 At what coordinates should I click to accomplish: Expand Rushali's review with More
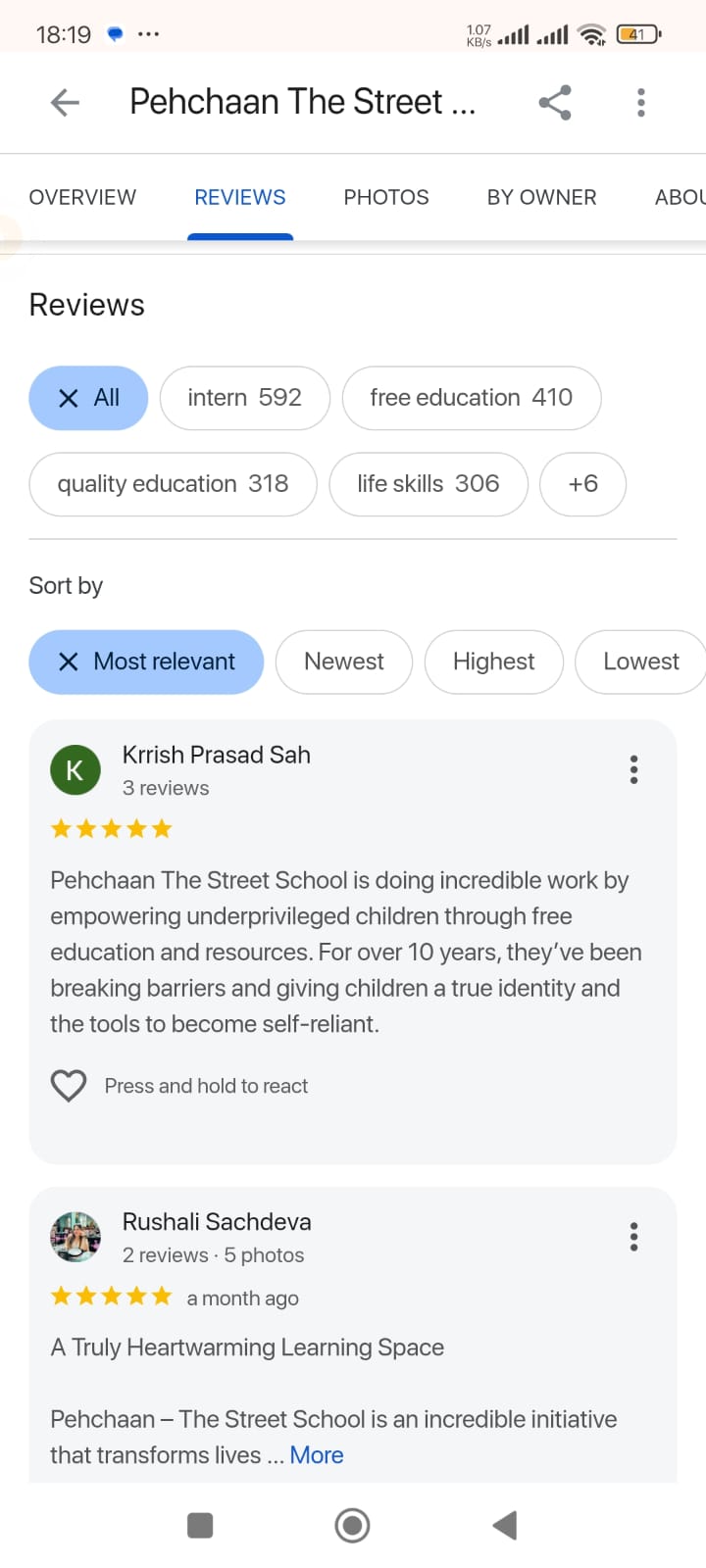[x=317, y=1455]
